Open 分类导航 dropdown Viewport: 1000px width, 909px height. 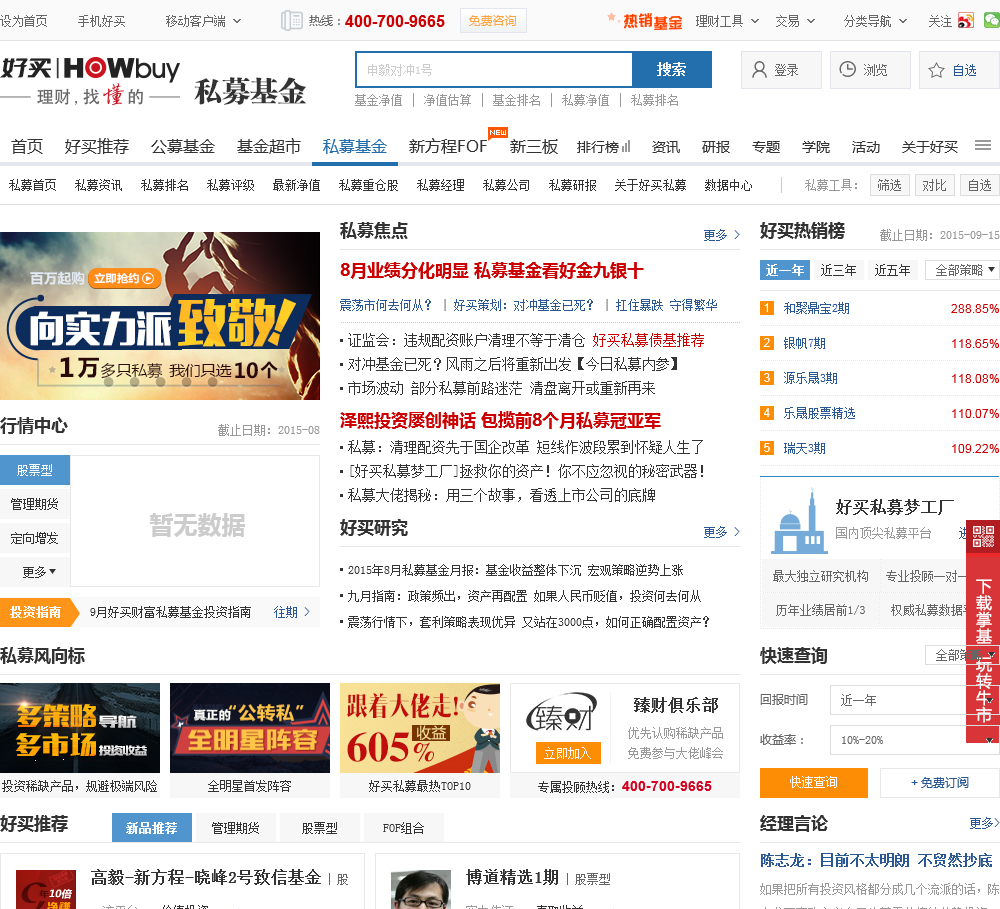pyautogui.click(x=875, y=21)
